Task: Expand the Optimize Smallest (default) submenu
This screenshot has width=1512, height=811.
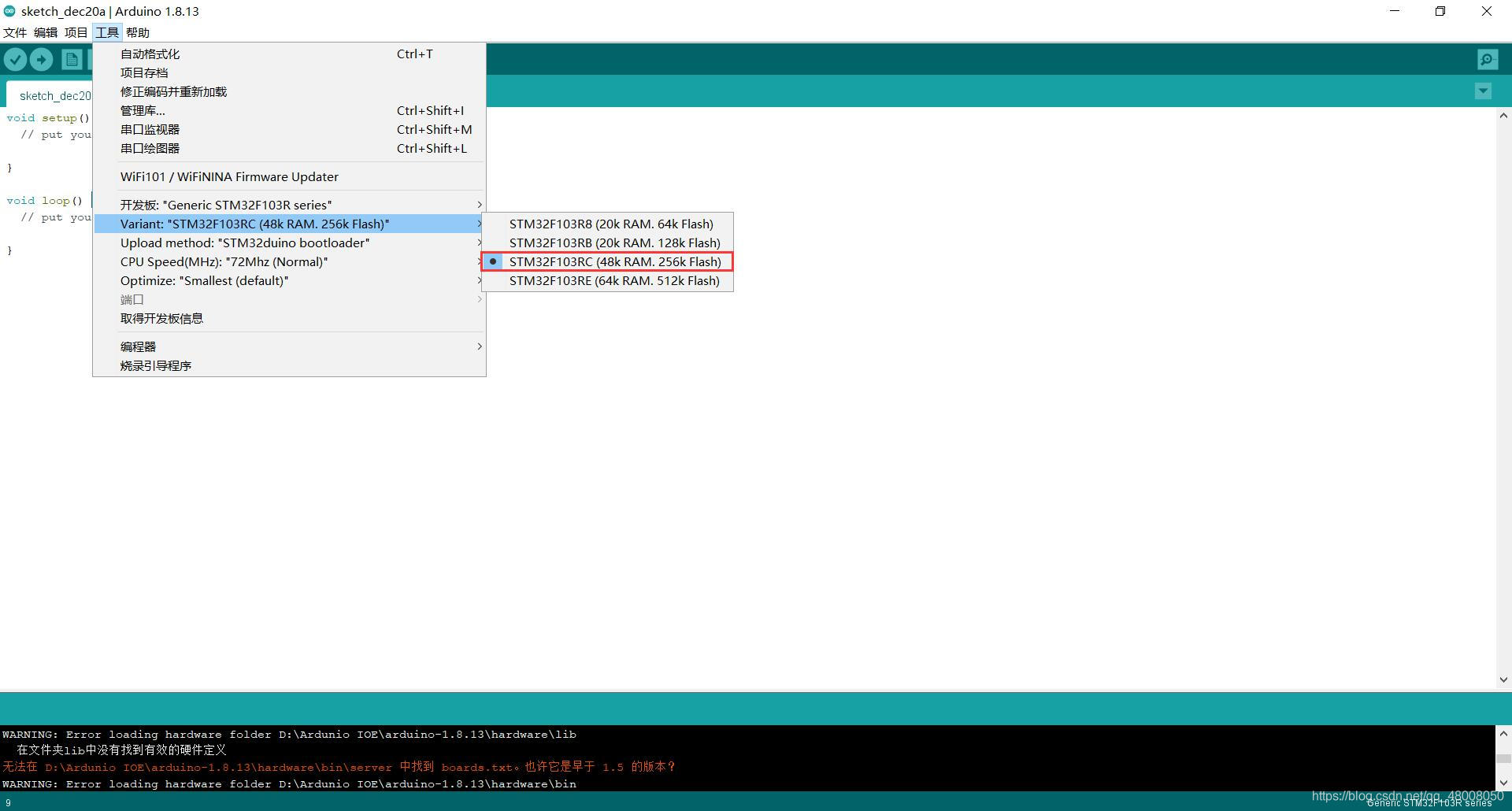Action: click(x=289, y=280)
